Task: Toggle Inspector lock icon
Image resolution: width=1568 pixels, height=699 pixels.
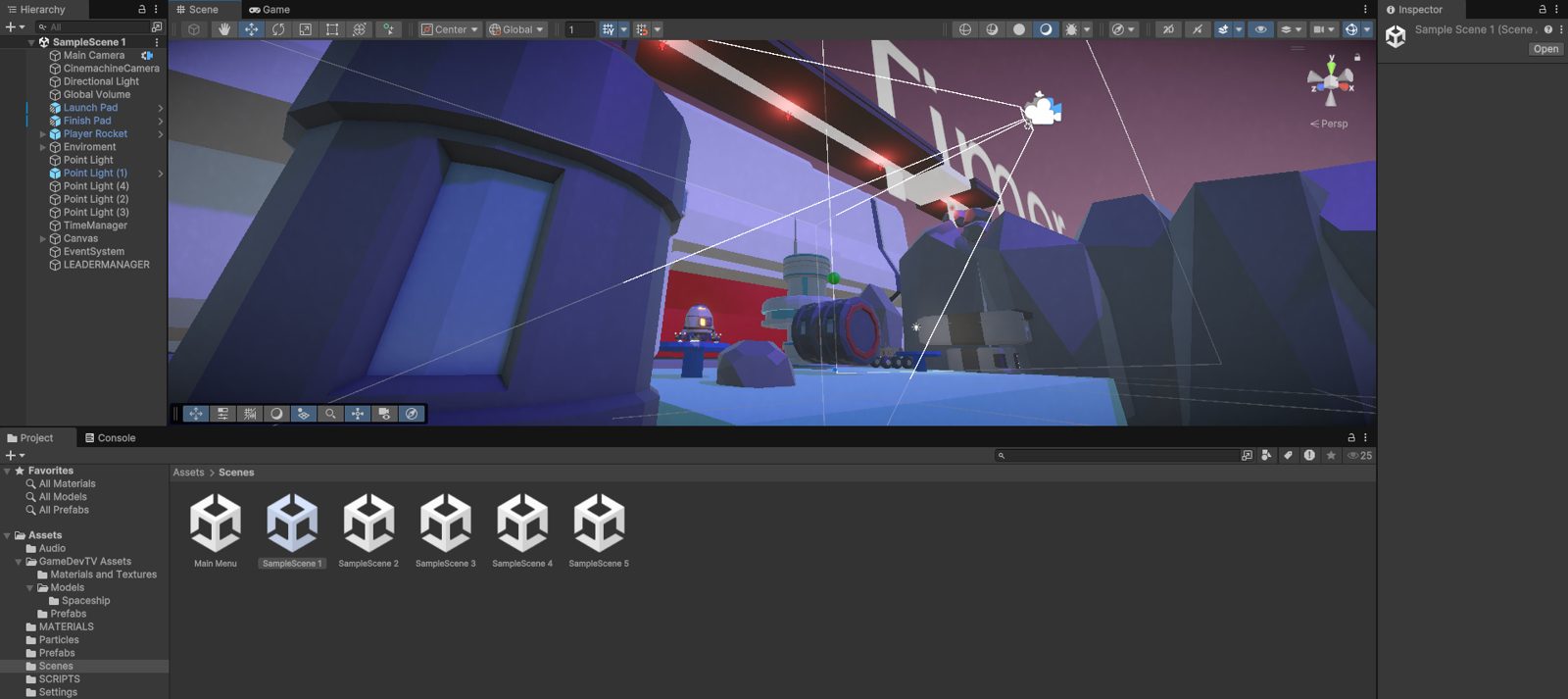Action: [1542, 10]
